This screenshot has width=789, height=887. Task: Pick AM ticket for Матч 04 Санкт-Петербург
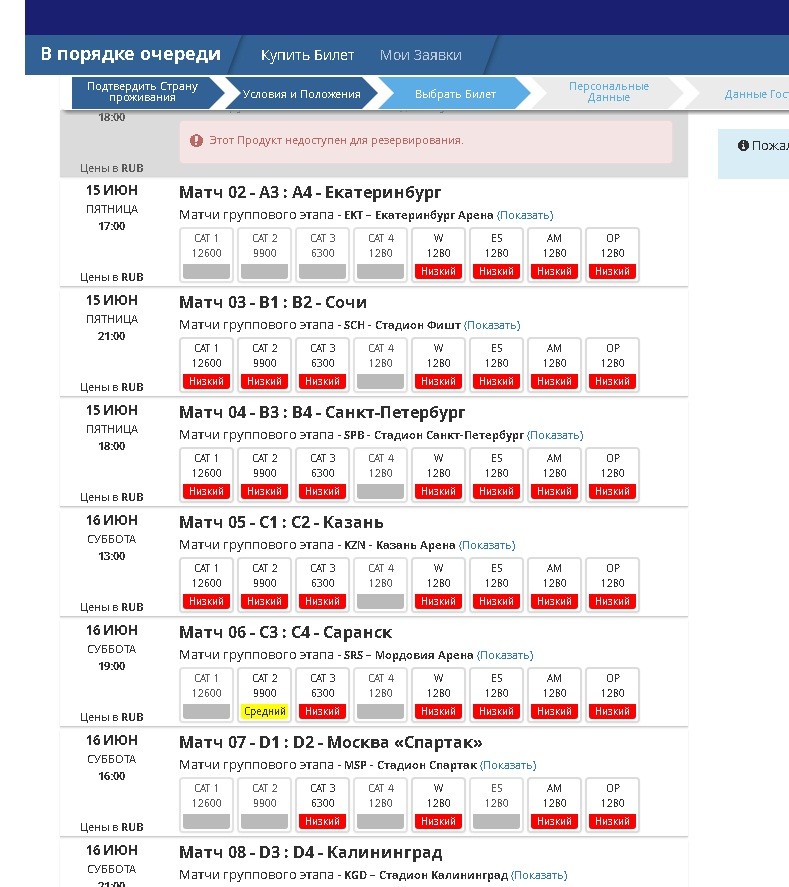[x=554, y=475]
